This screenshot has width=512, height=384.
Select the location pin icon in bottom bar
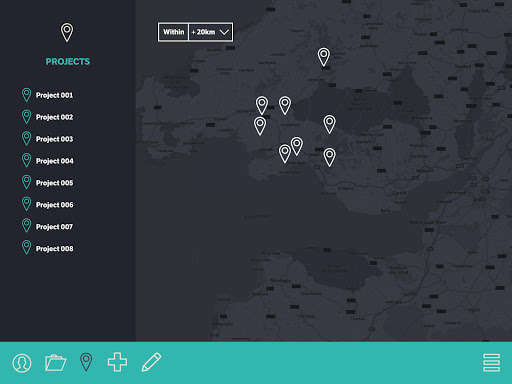(86, 362)
